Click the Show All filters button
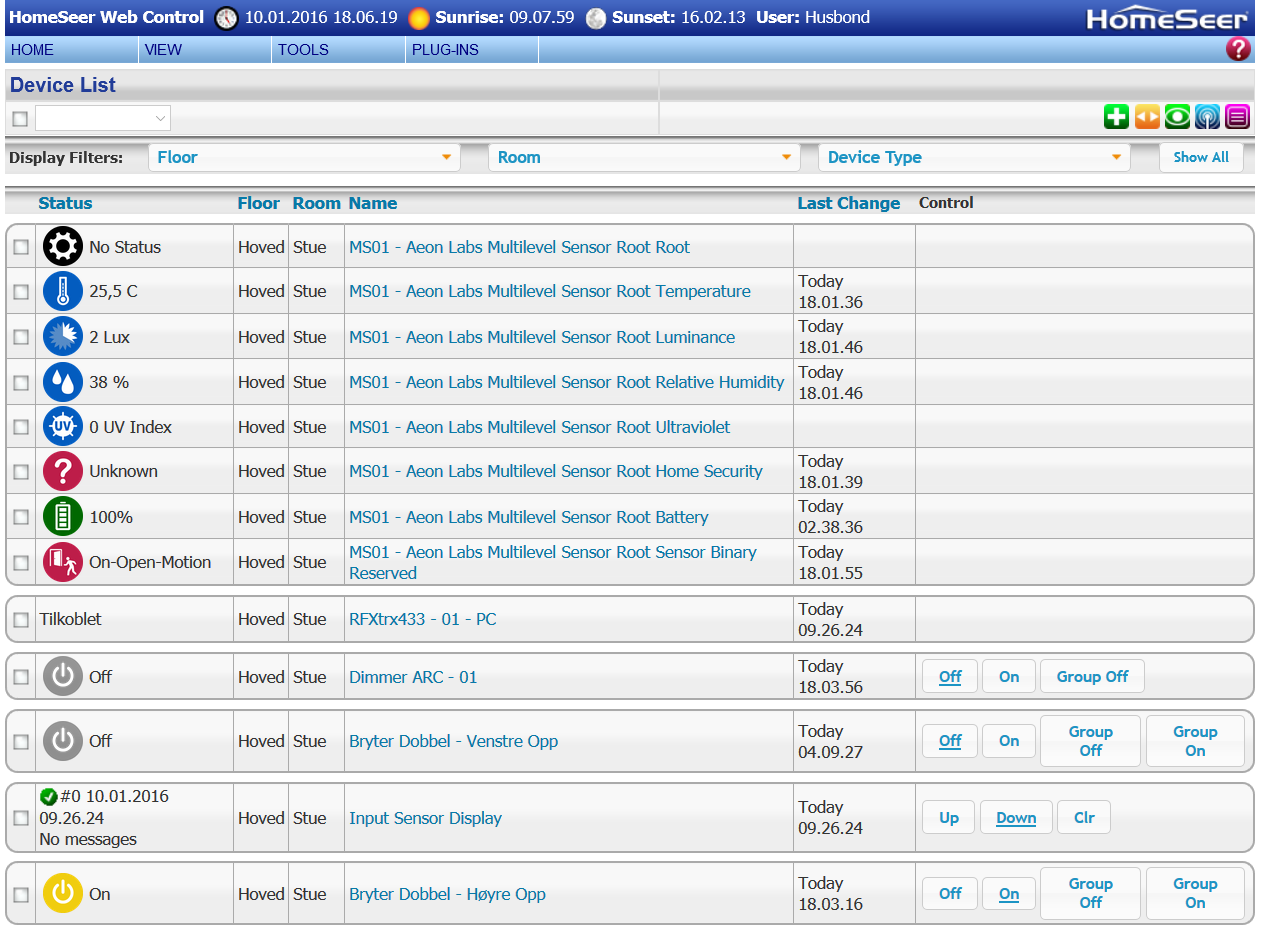 coord(1201,157)
